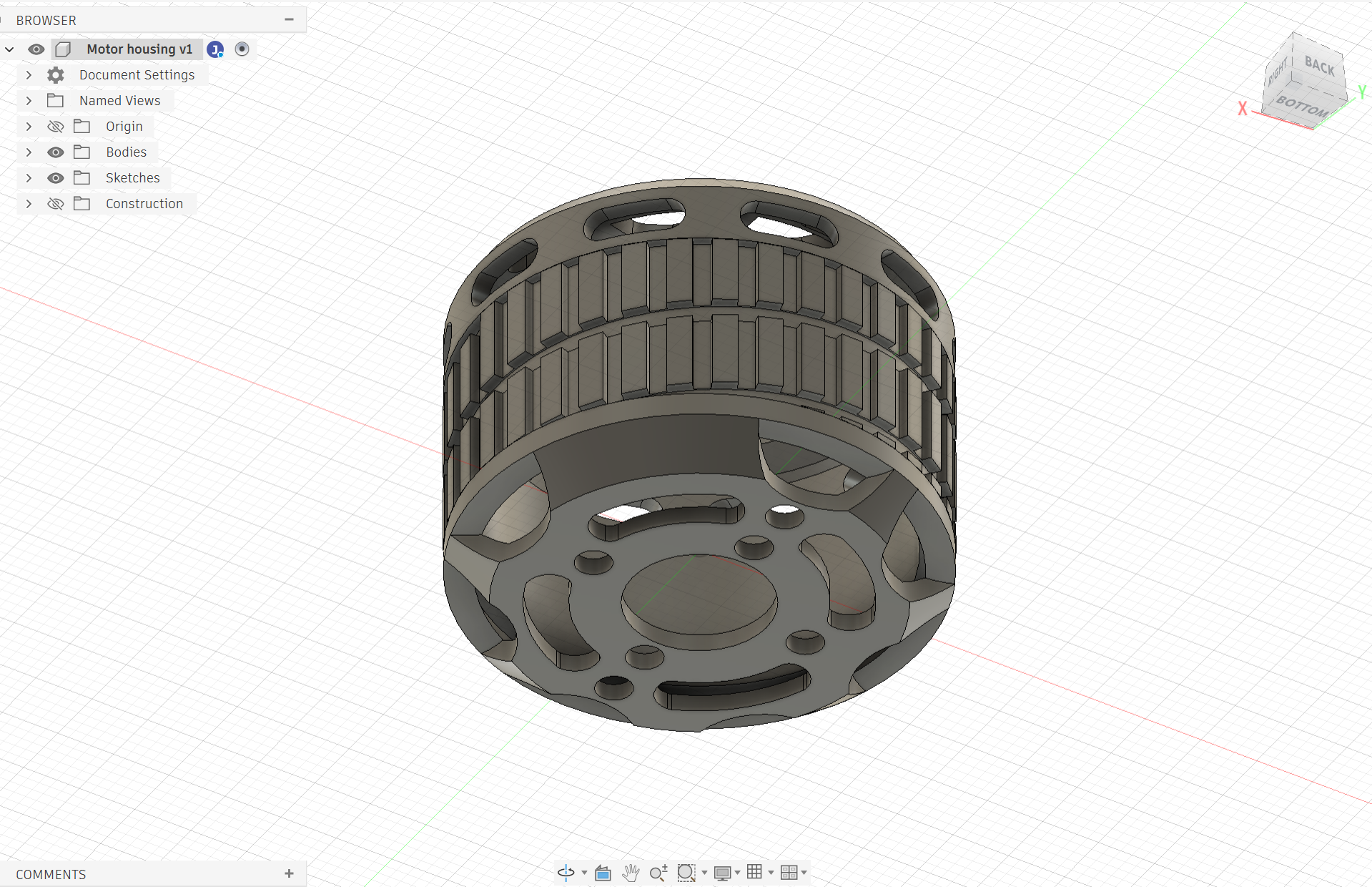Select the Zoom magnifier tool
1372x887 pixels.
coord(658,873)
